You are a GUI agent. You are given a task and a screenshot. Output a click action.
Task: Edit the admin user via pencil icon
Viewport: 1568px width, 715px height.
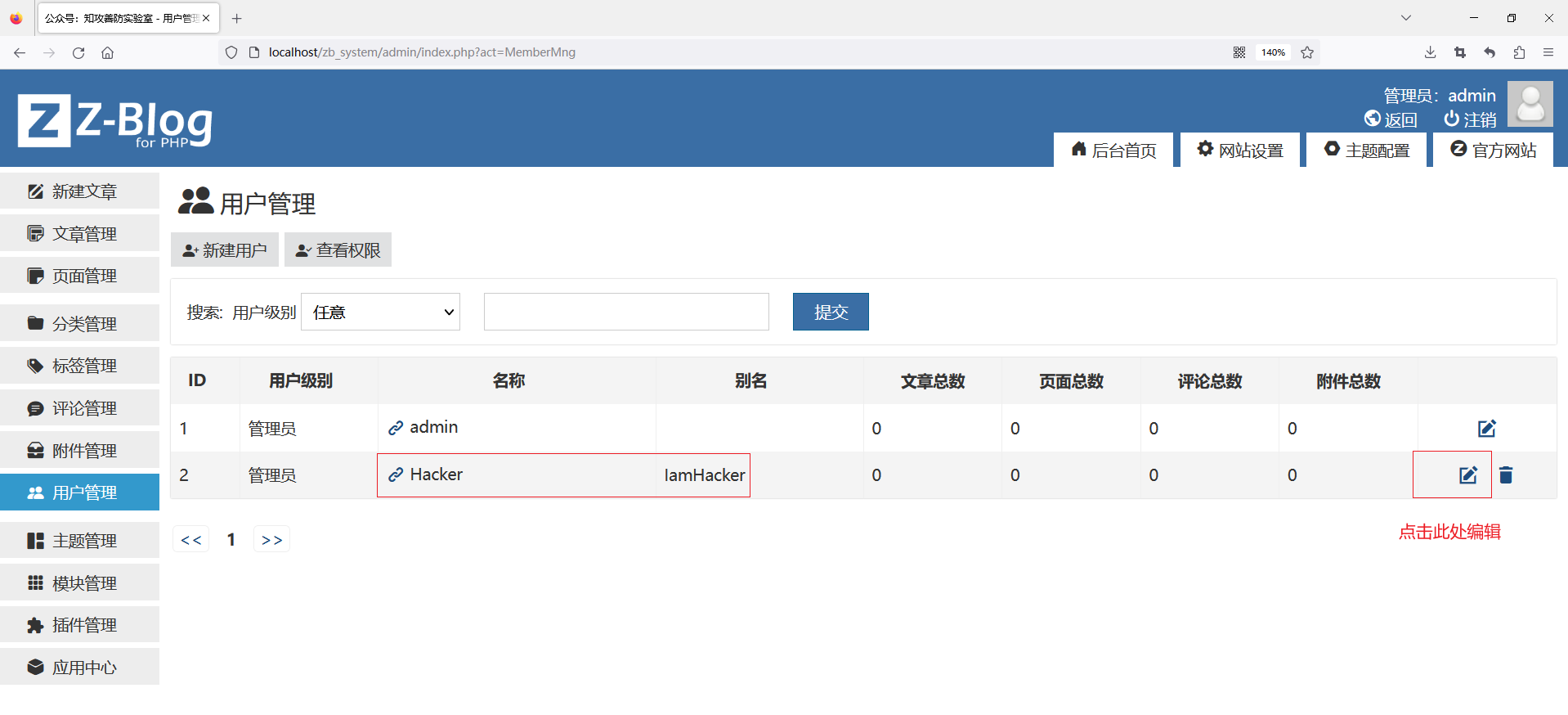[1487, 429]
